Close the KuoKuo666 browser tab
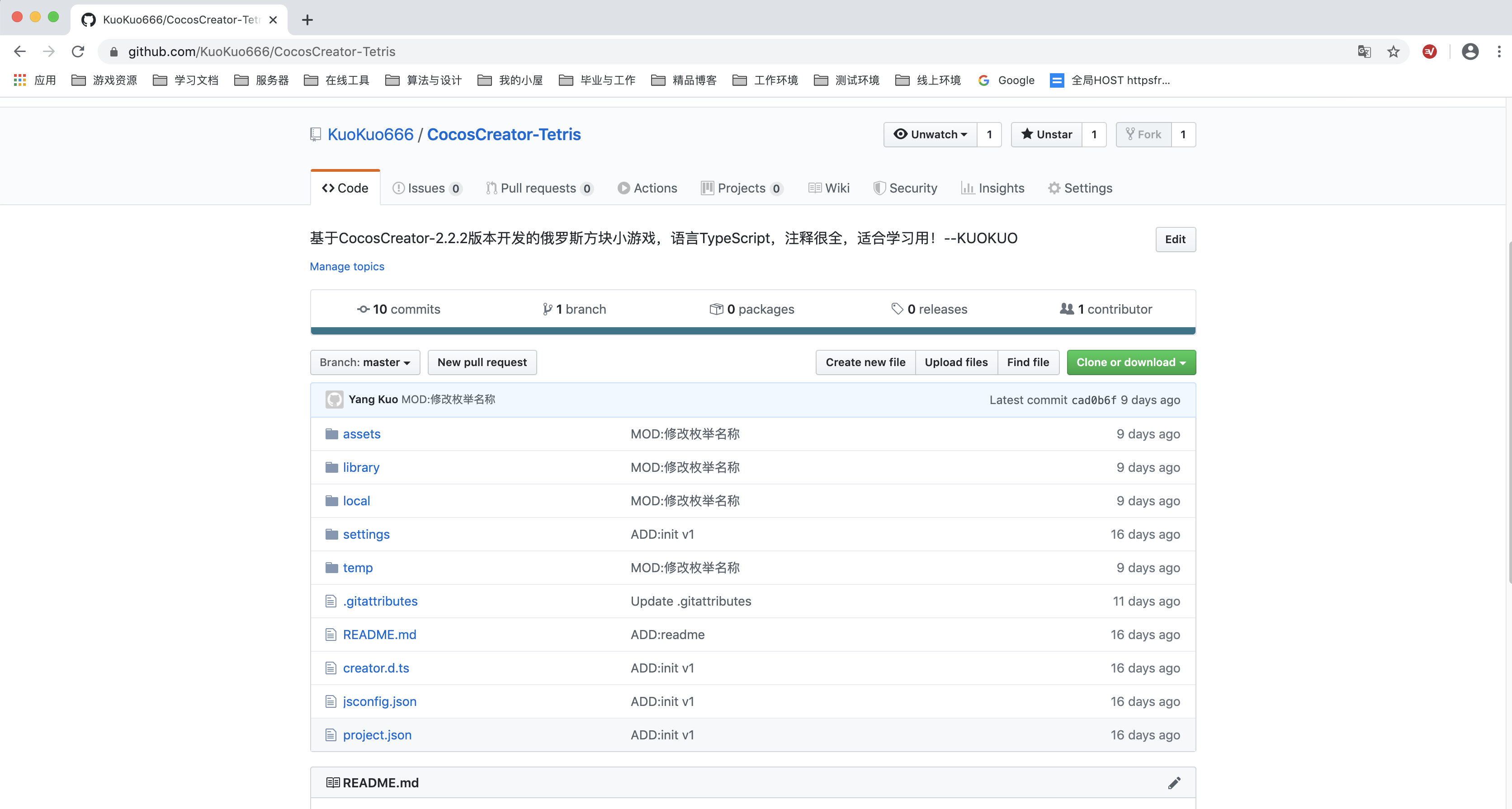Image resolution: width=1512 pixels, height=809 pixels. click(273, 20)
